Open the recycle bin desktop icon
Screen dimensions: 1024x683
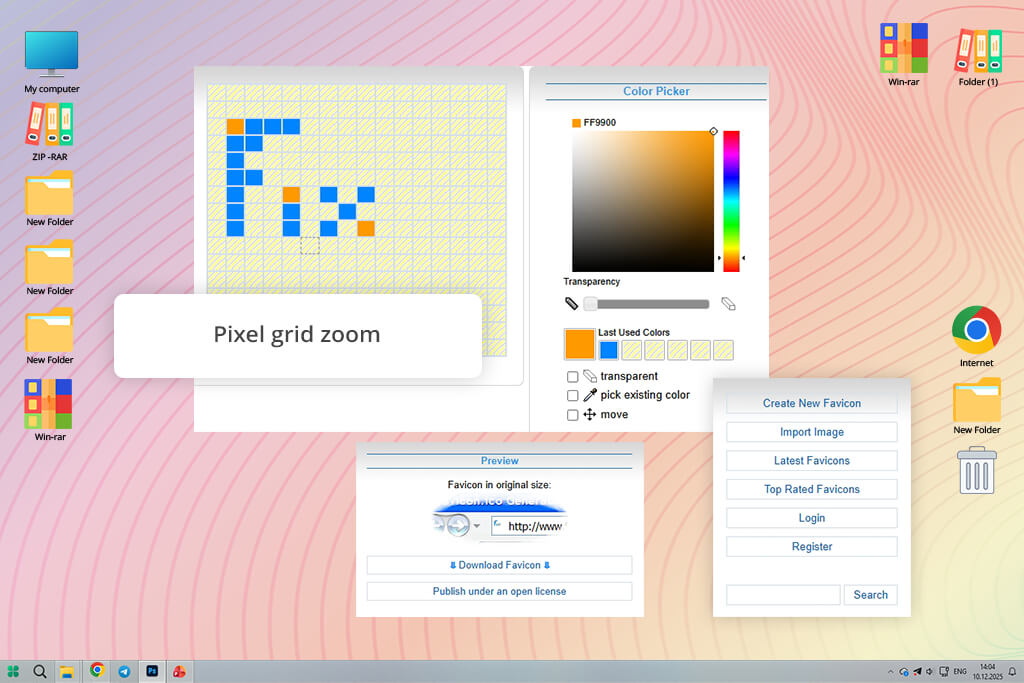tap(976, 470)
